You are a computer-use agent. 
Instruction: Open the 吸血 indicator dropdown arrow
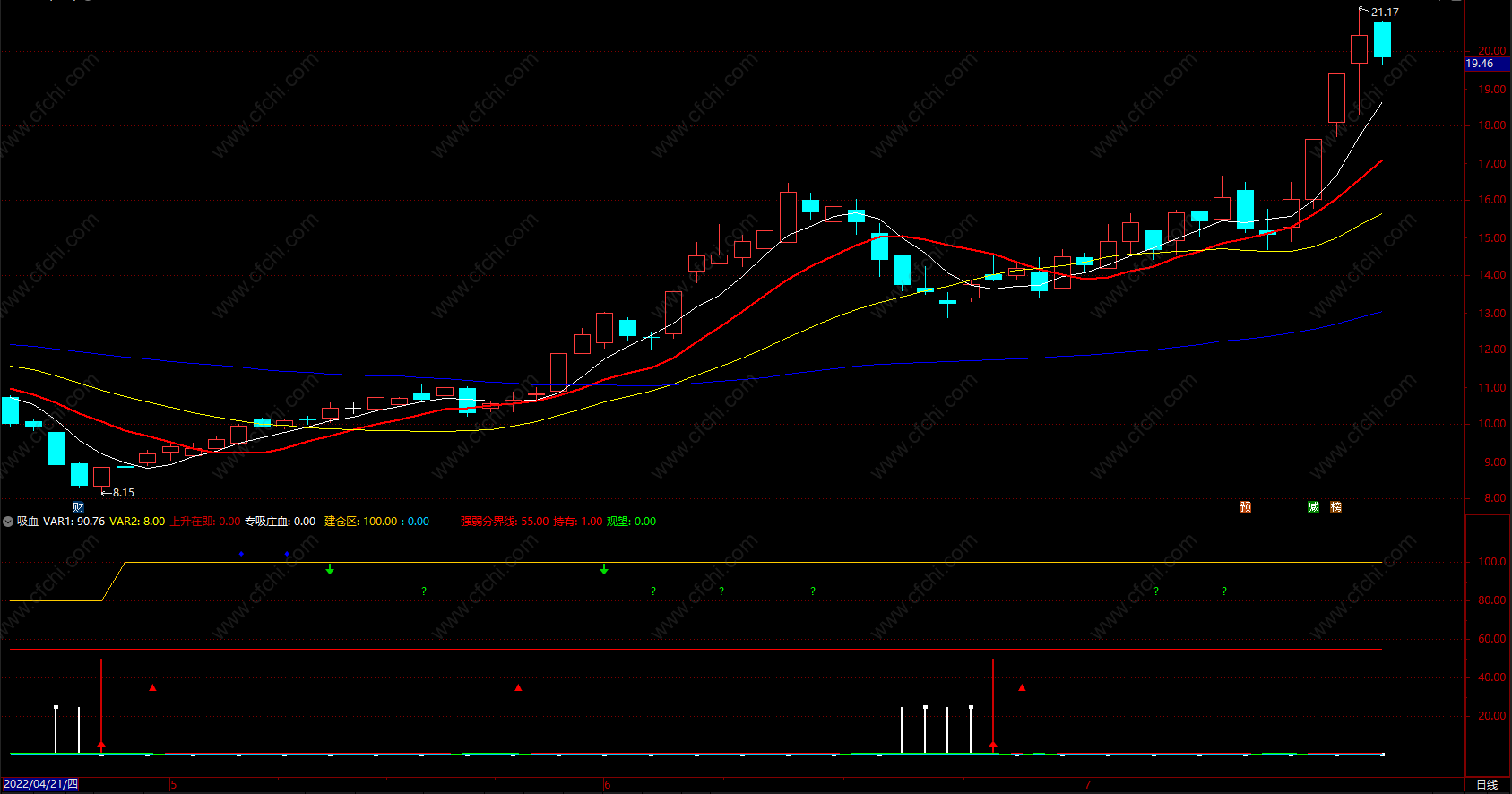pyautogui.click(x=8, y=522)
